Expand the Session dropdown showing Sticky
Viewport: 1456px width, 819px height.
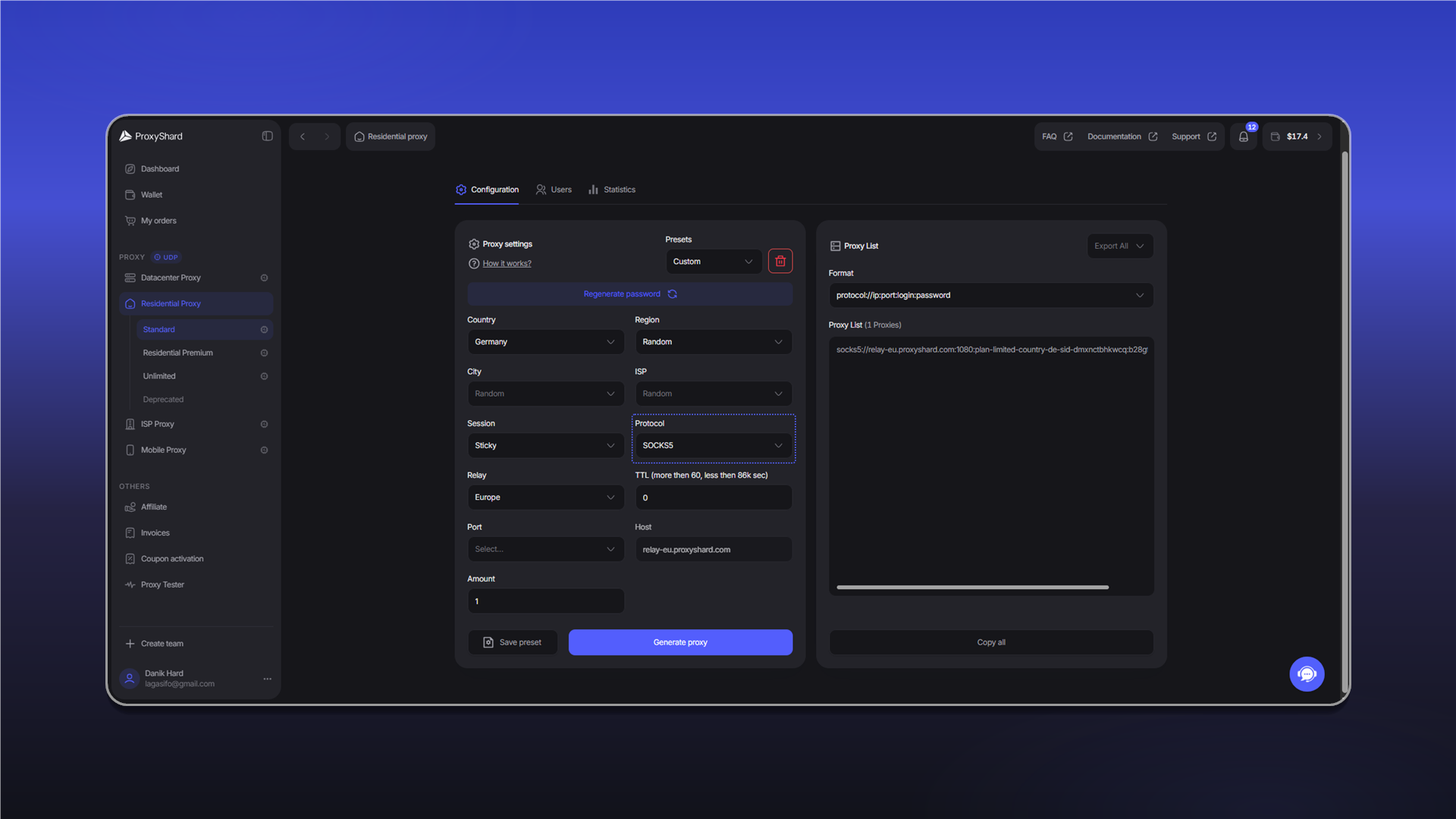tap(545, 445)
